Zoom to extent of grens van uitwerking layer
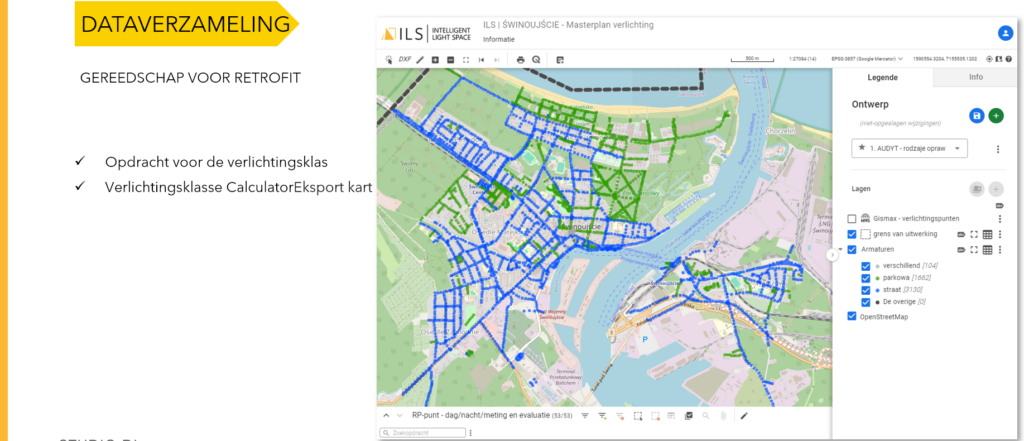The image size is (1024, 441). tap(973, 234)
